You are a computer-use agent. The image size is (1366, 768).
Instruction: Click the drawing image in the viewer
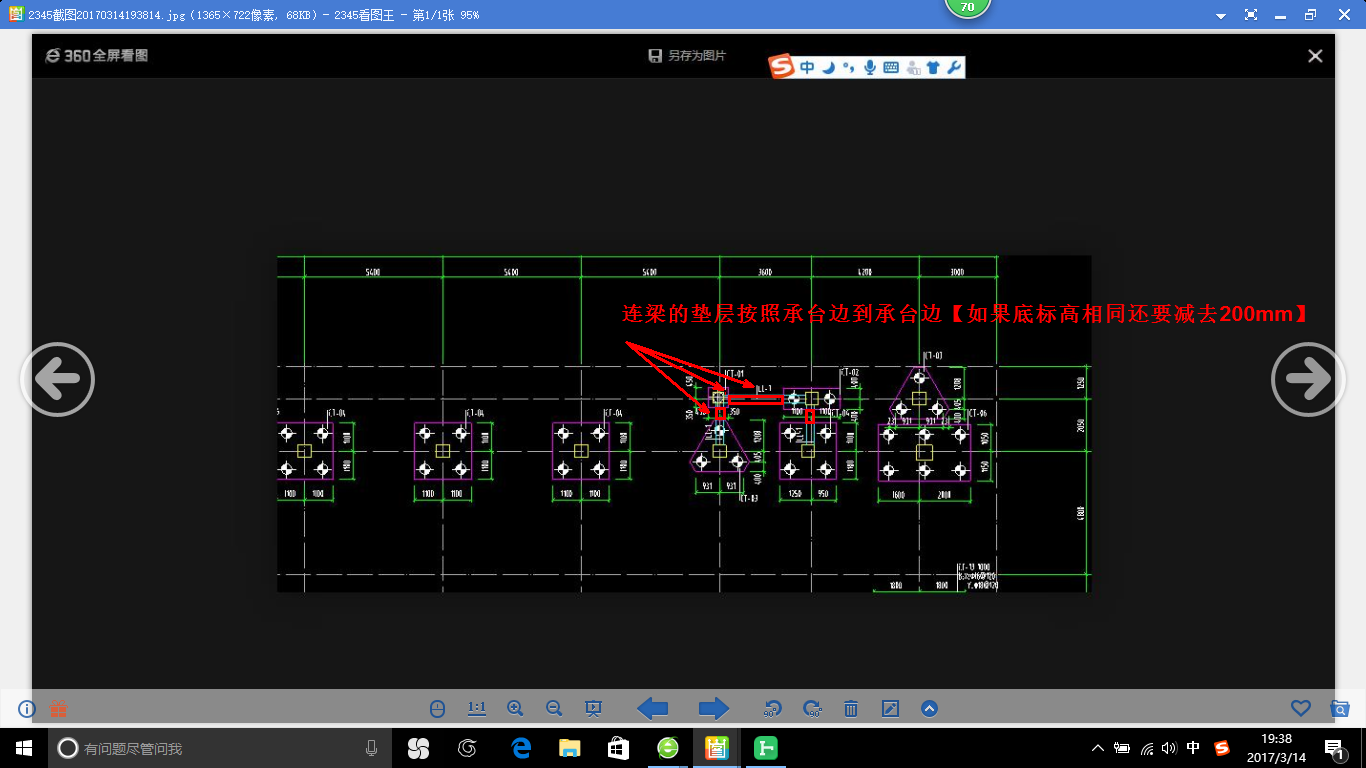(x=684, y=424)
